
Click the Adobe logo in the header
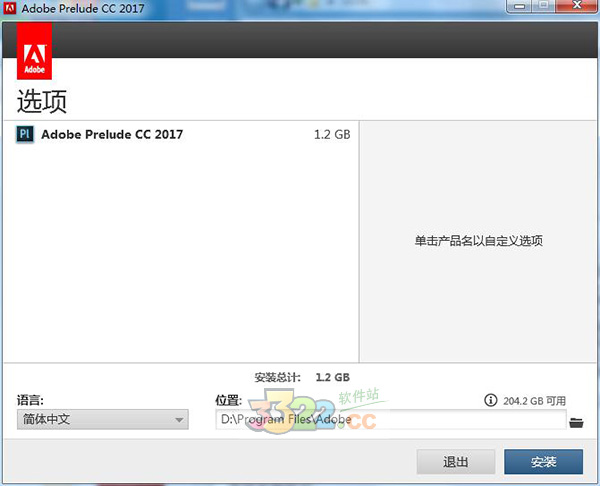click(x=34, y=51)
